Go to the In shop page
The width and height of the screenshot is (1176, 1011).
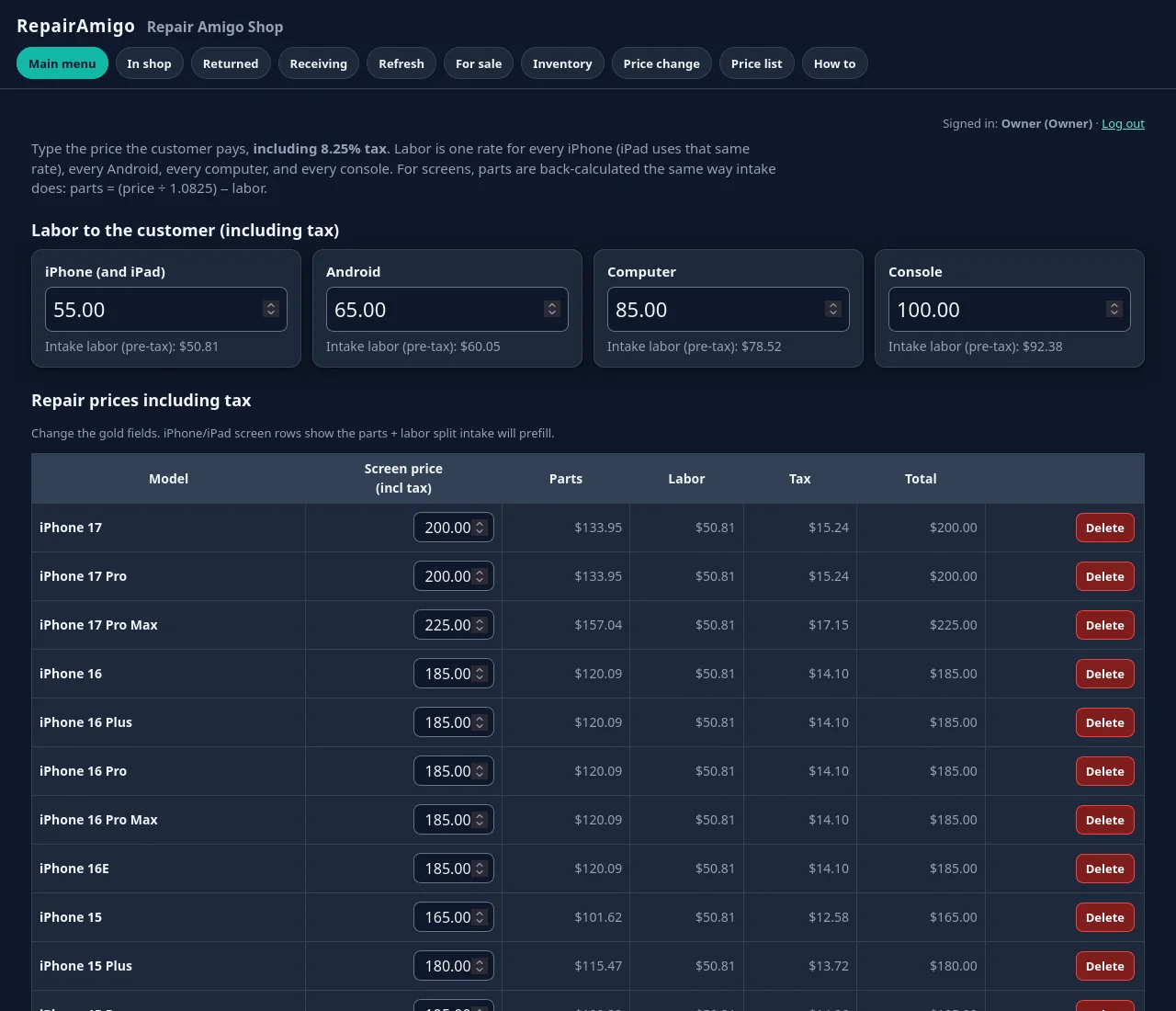(x=149, y=63)
